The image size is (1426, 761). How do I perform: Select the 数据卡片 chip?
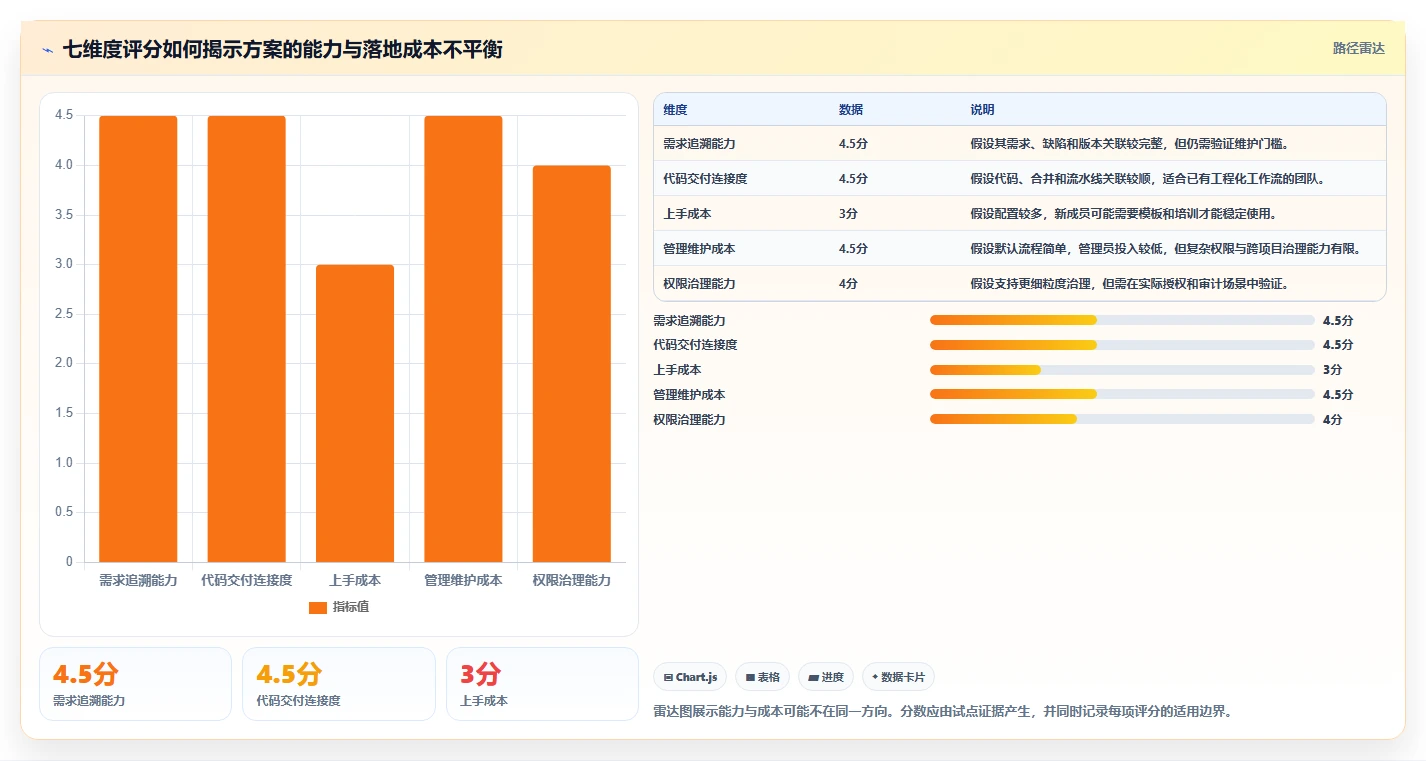click(898, 677)
